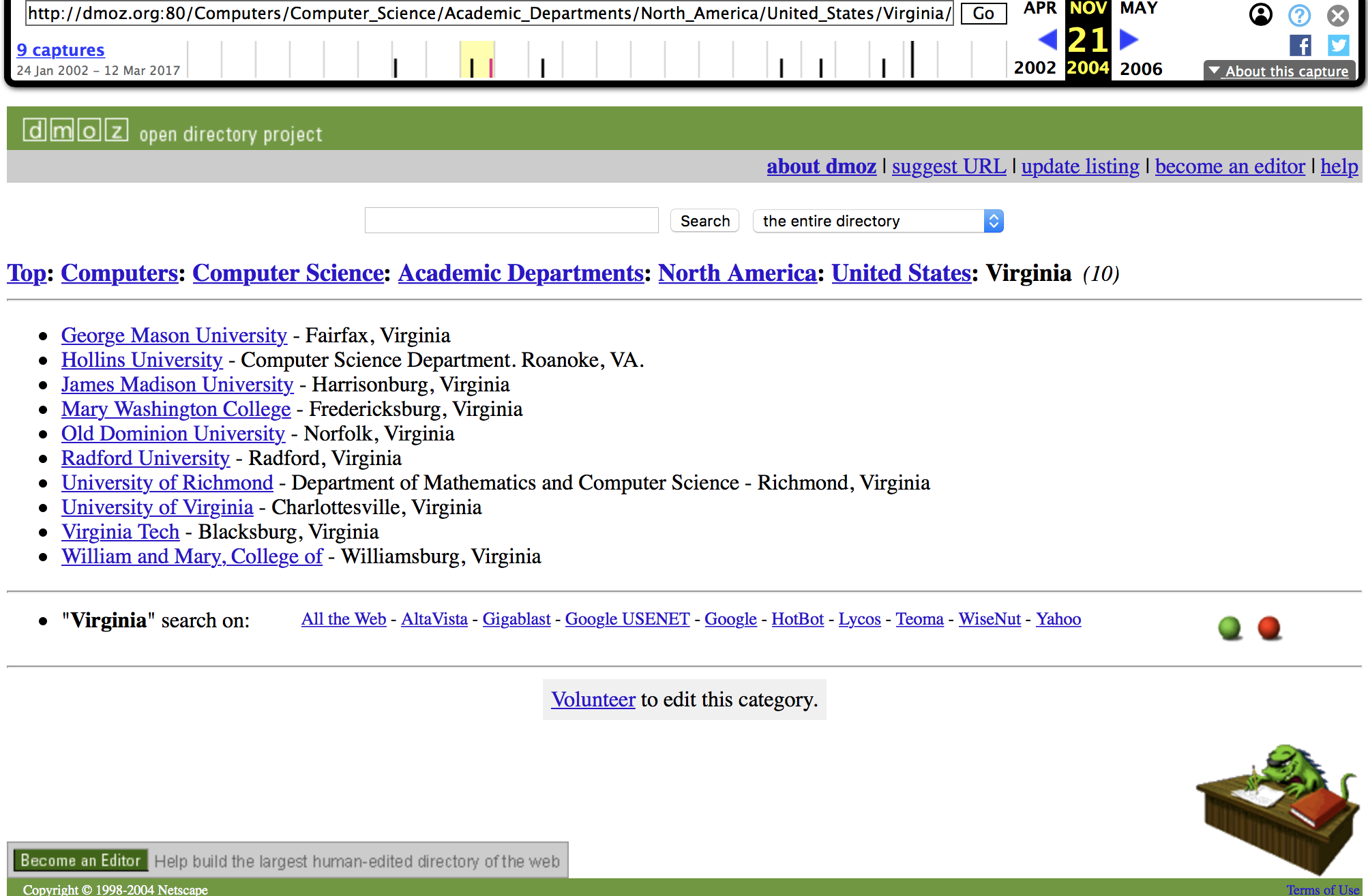The image size is (1368, 896).
Task: Click the Become an Editor banner button
Action: pyautogui.click(x=80, y=861)
